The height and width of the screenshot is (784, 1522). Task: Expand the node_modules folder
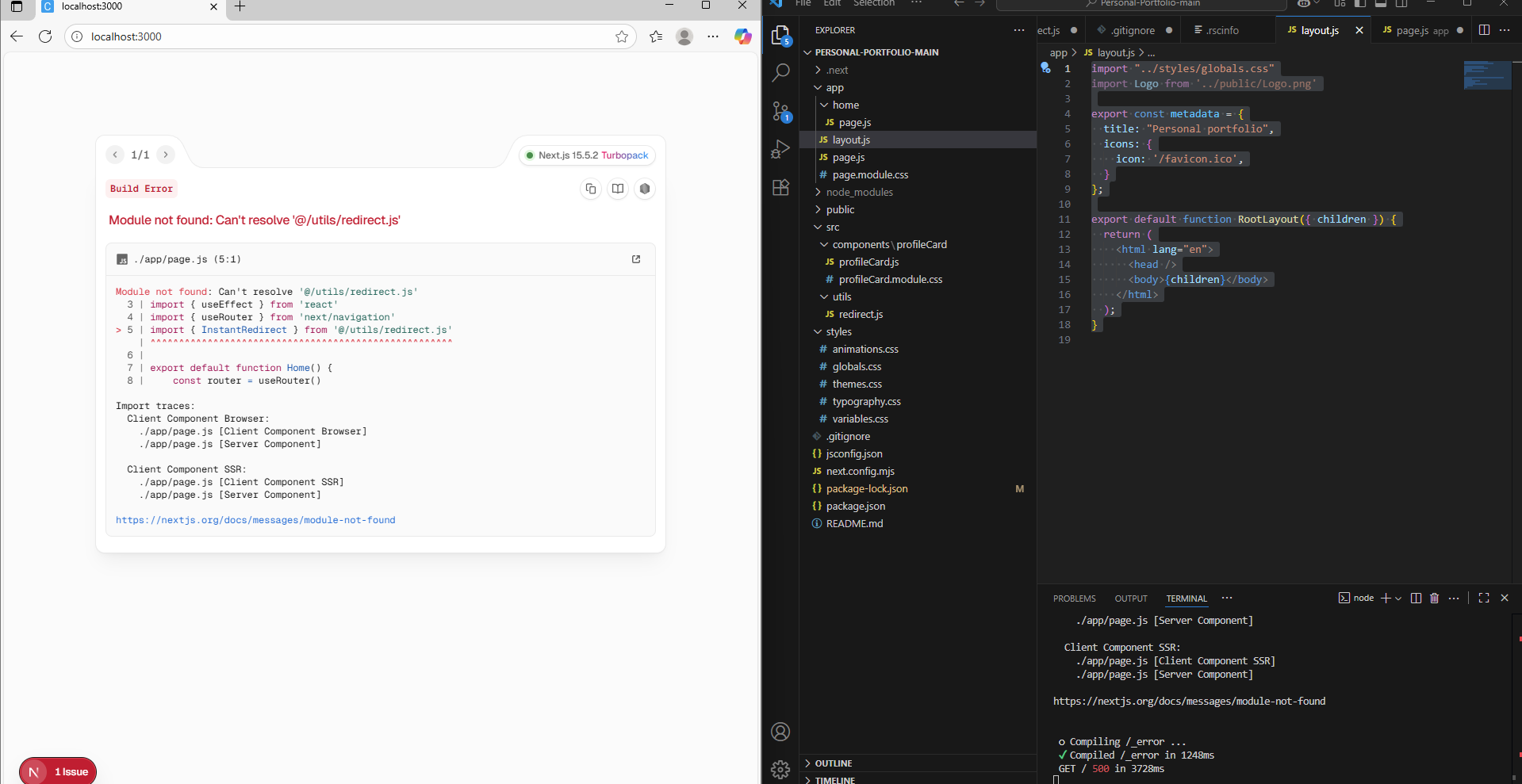tap(859, 192)
